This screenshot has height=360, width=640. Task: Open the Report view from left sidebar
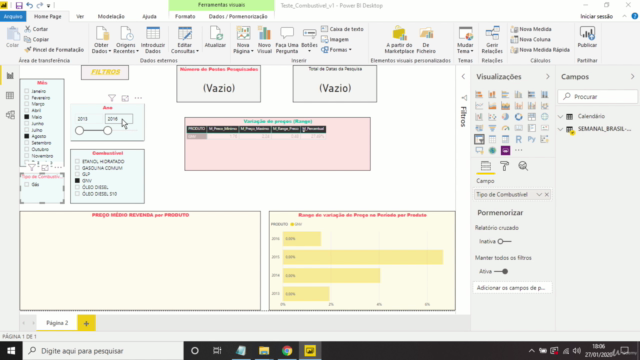coord(10,76)
